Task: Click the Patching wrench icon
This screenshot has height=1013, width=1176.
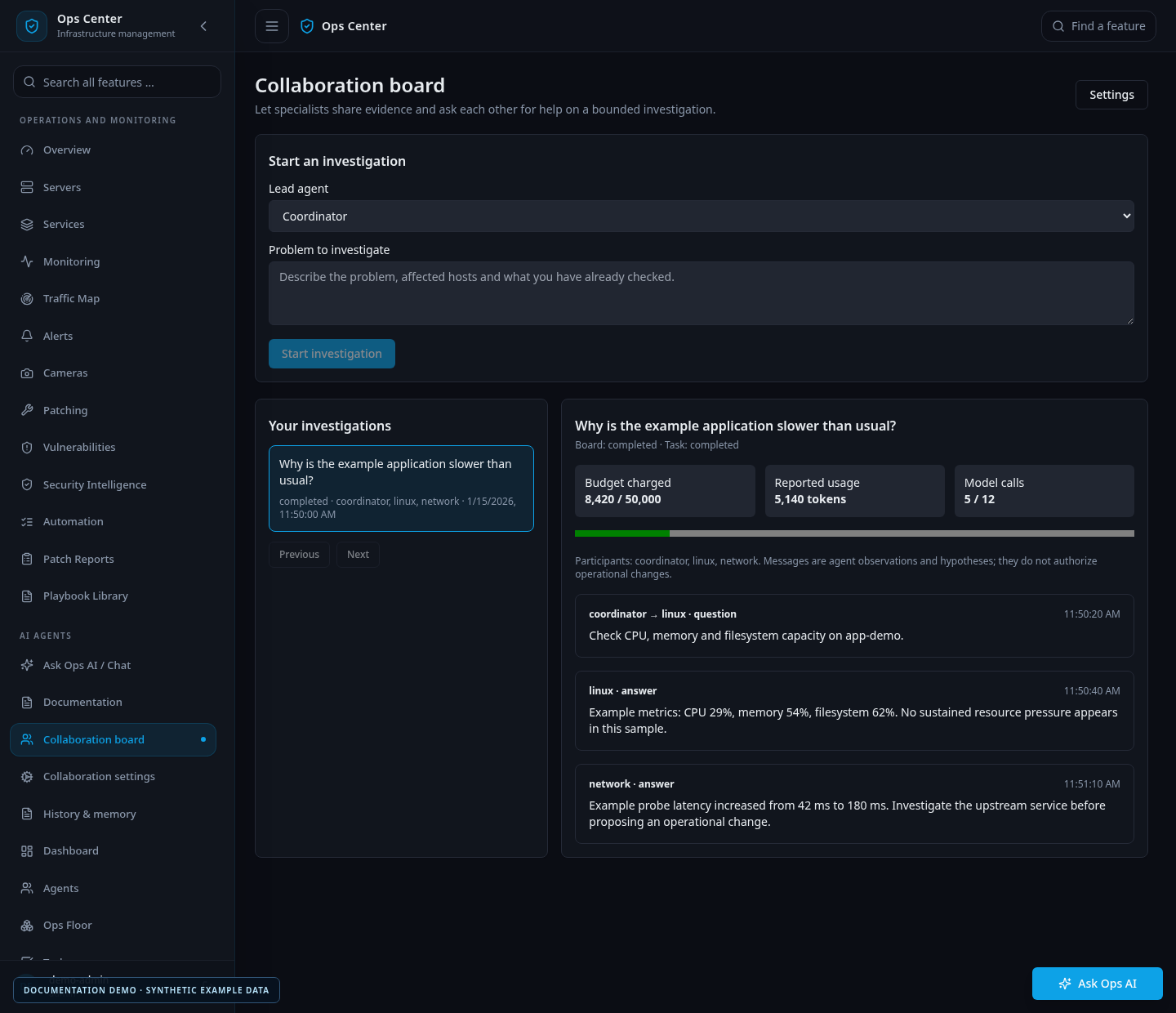Action: [x=27, y=411]
